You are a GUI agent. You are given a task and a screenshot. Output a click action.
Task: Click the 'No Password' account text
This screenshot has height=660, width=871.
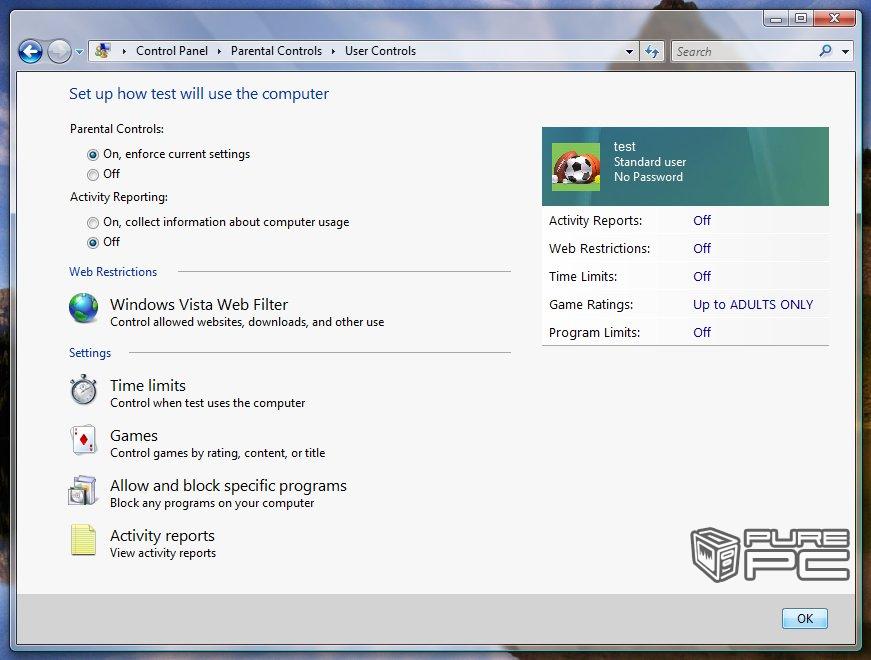[x=648, y=177]
